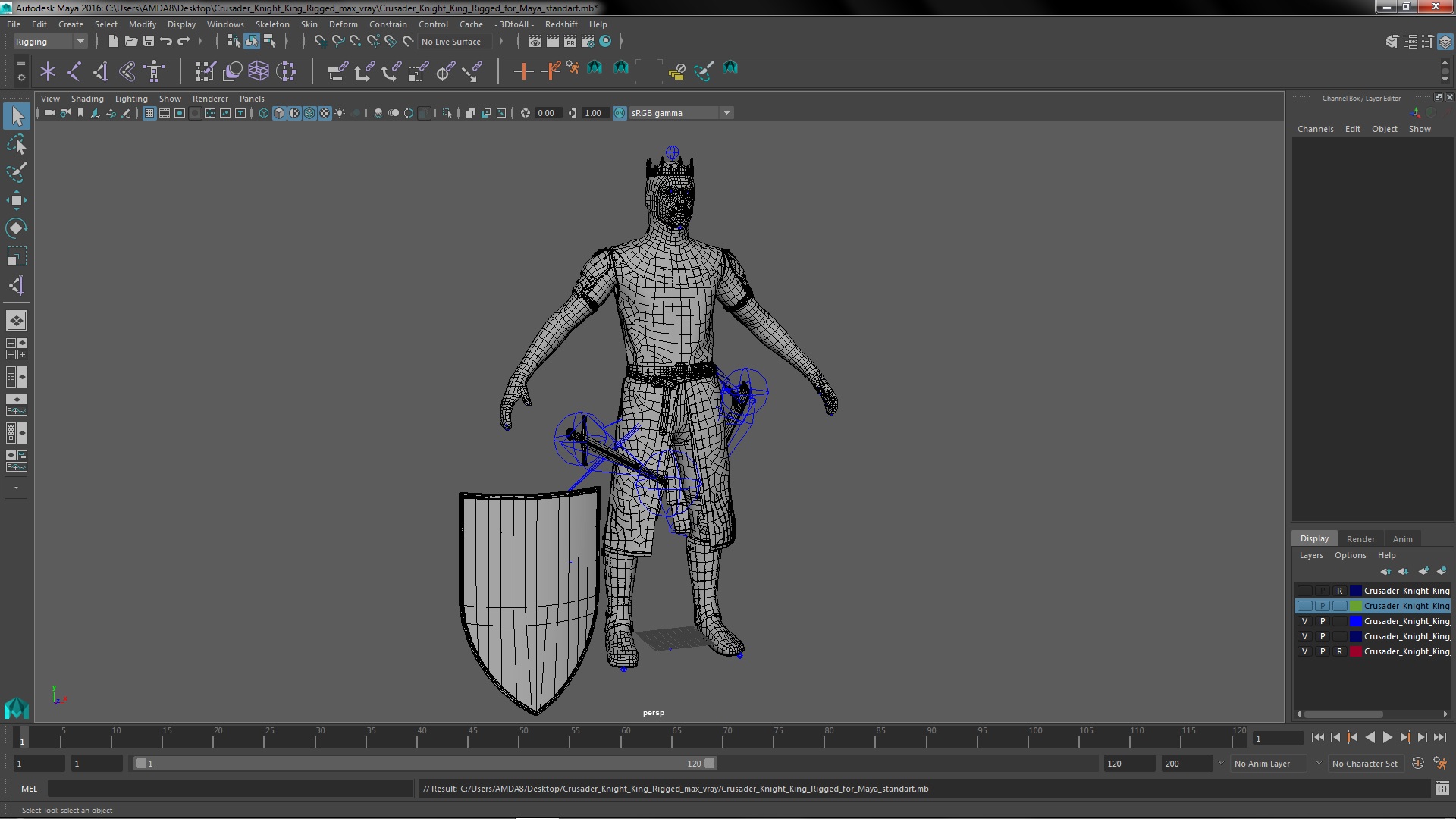The width and height of the screenshot is (1456, 819).
Task: Go to the start of playback range
Action: click(1317, 737)
